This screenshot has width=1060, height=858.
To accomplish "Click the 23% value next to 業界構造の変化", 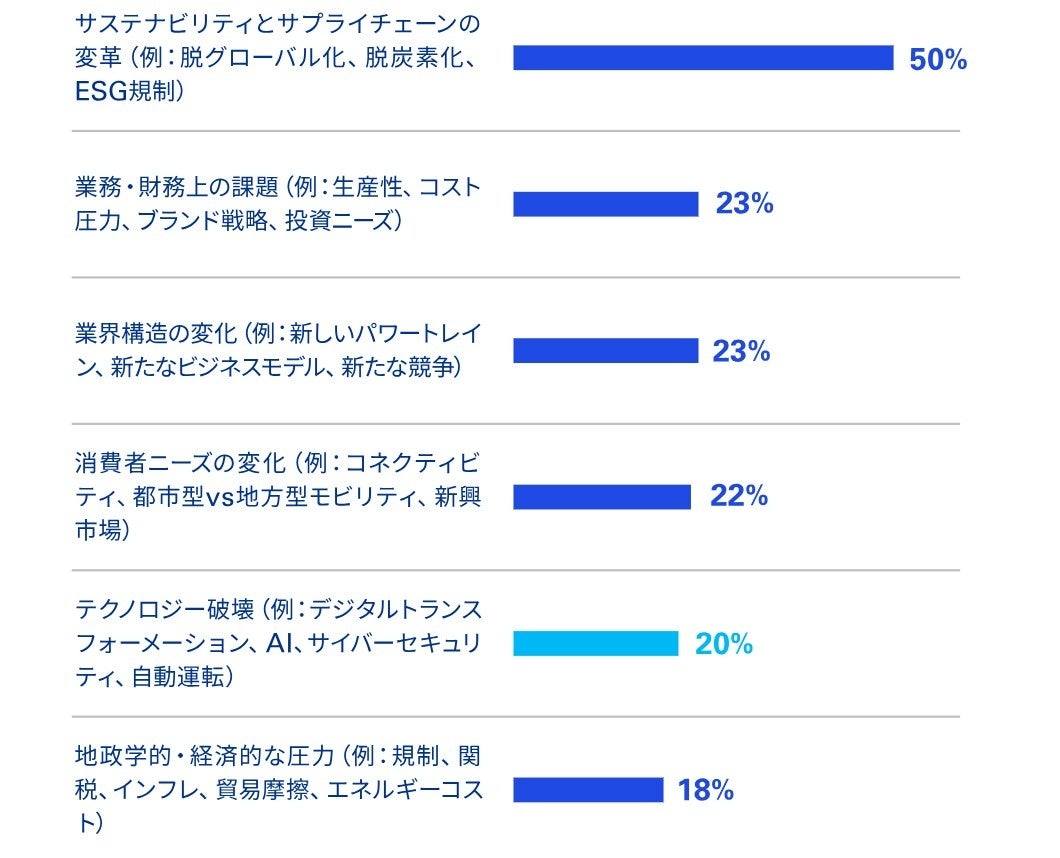I will [741, 351].
